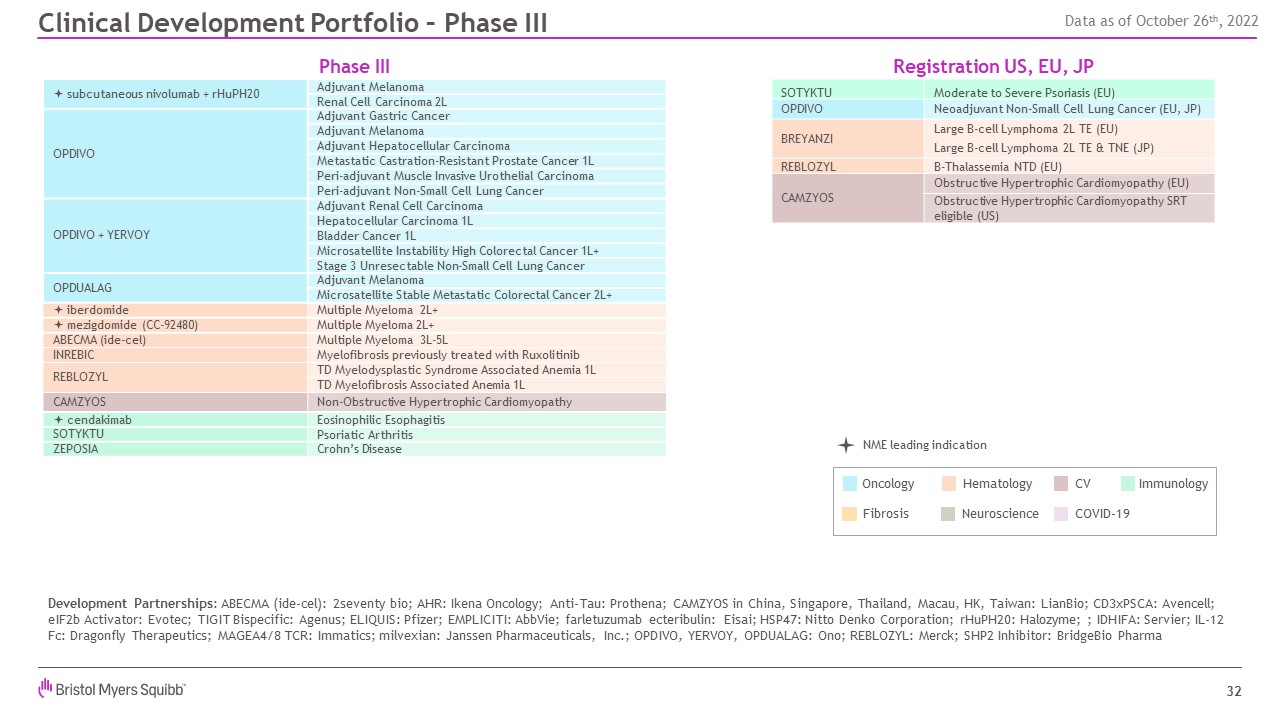Click the Neuroscience legend color swatch
The image size is (1280, 720).
[x=949, y=514]
